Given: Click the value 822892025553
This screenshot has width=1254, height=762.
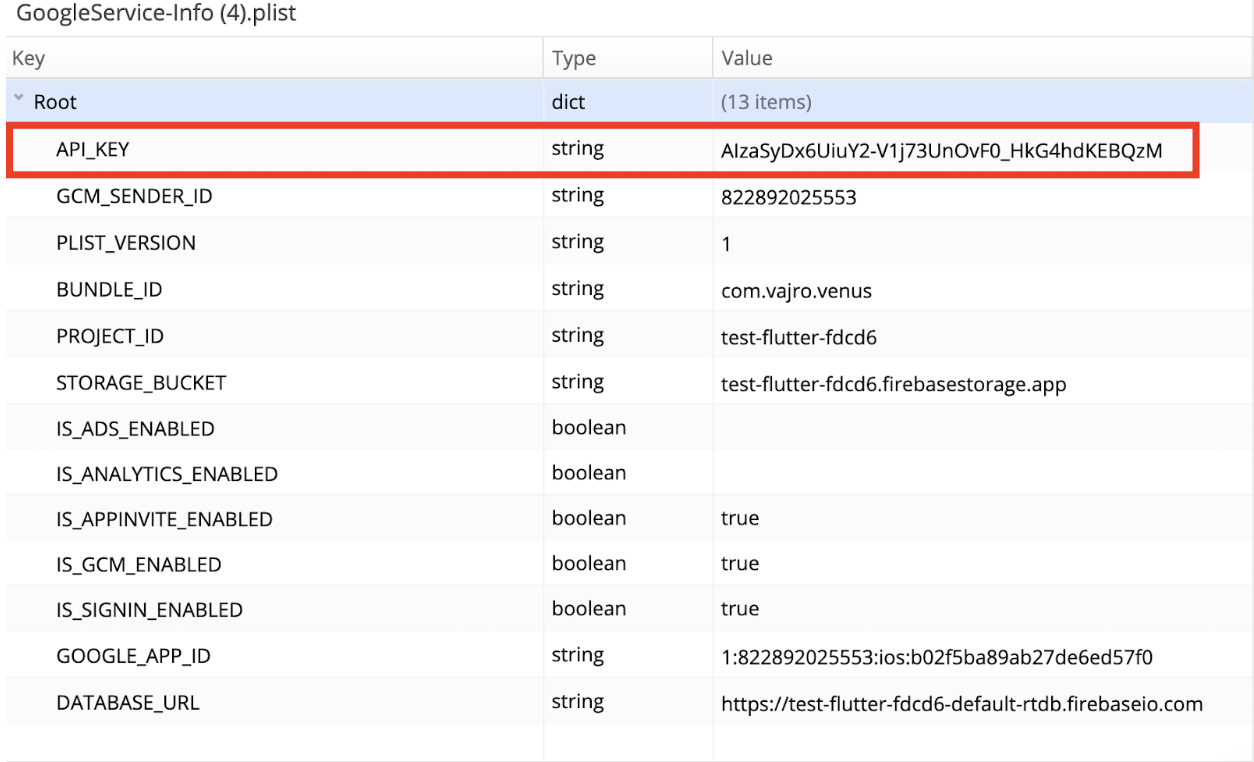Looking at the screenshot, I should point(789,197).
